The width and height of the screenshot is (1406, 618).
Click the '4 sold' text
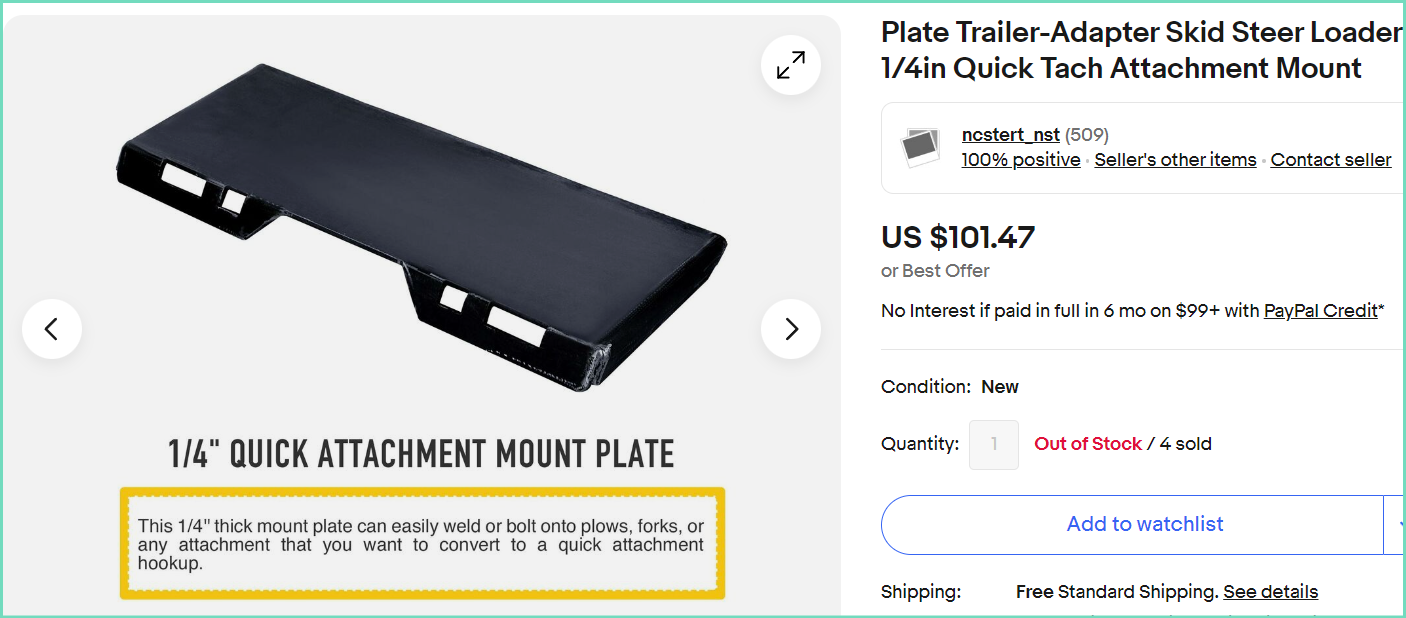tap(1185, 444)
